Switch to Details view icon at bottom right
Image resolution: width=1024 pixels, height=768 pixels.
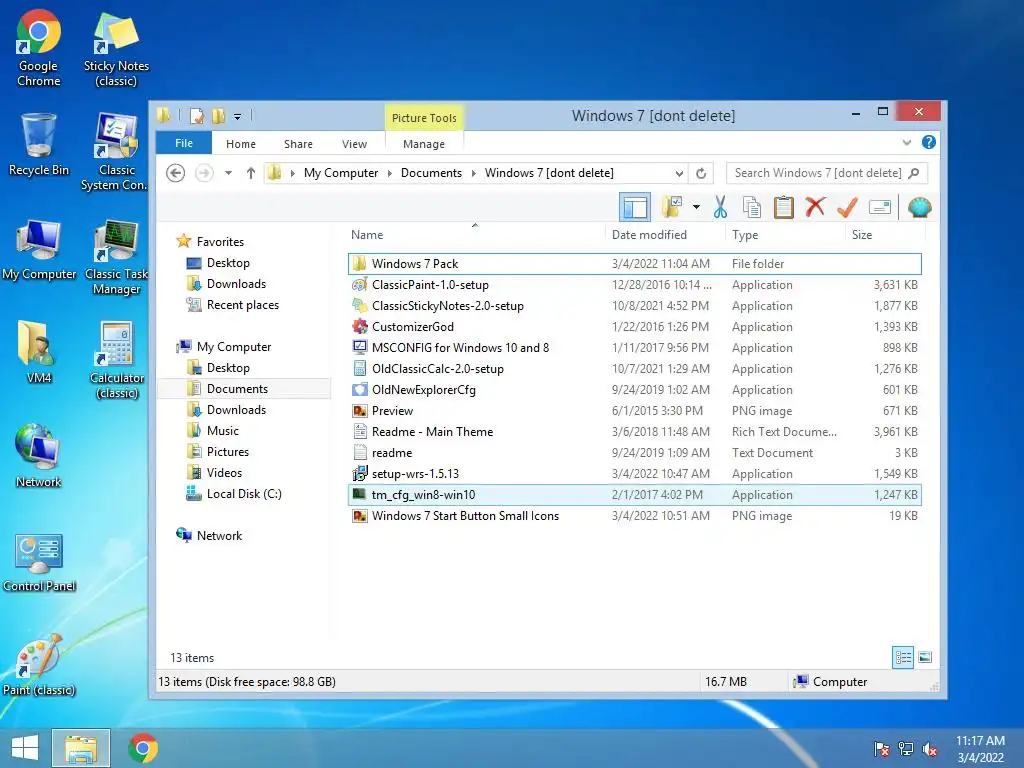pos(903,657)
